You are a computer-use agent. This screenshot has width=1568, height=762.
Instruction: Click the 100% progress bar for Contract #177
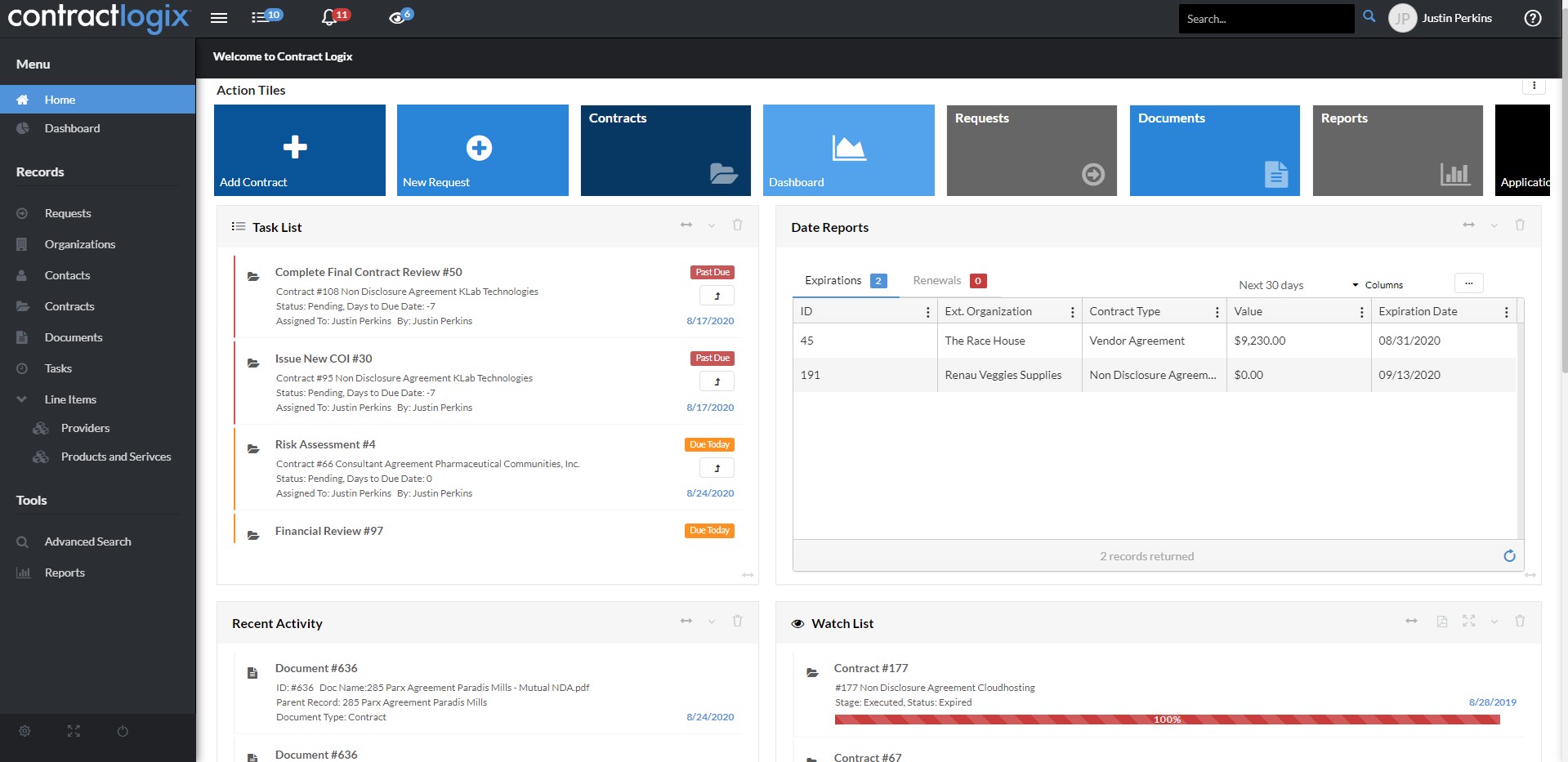click(1167, 720)
